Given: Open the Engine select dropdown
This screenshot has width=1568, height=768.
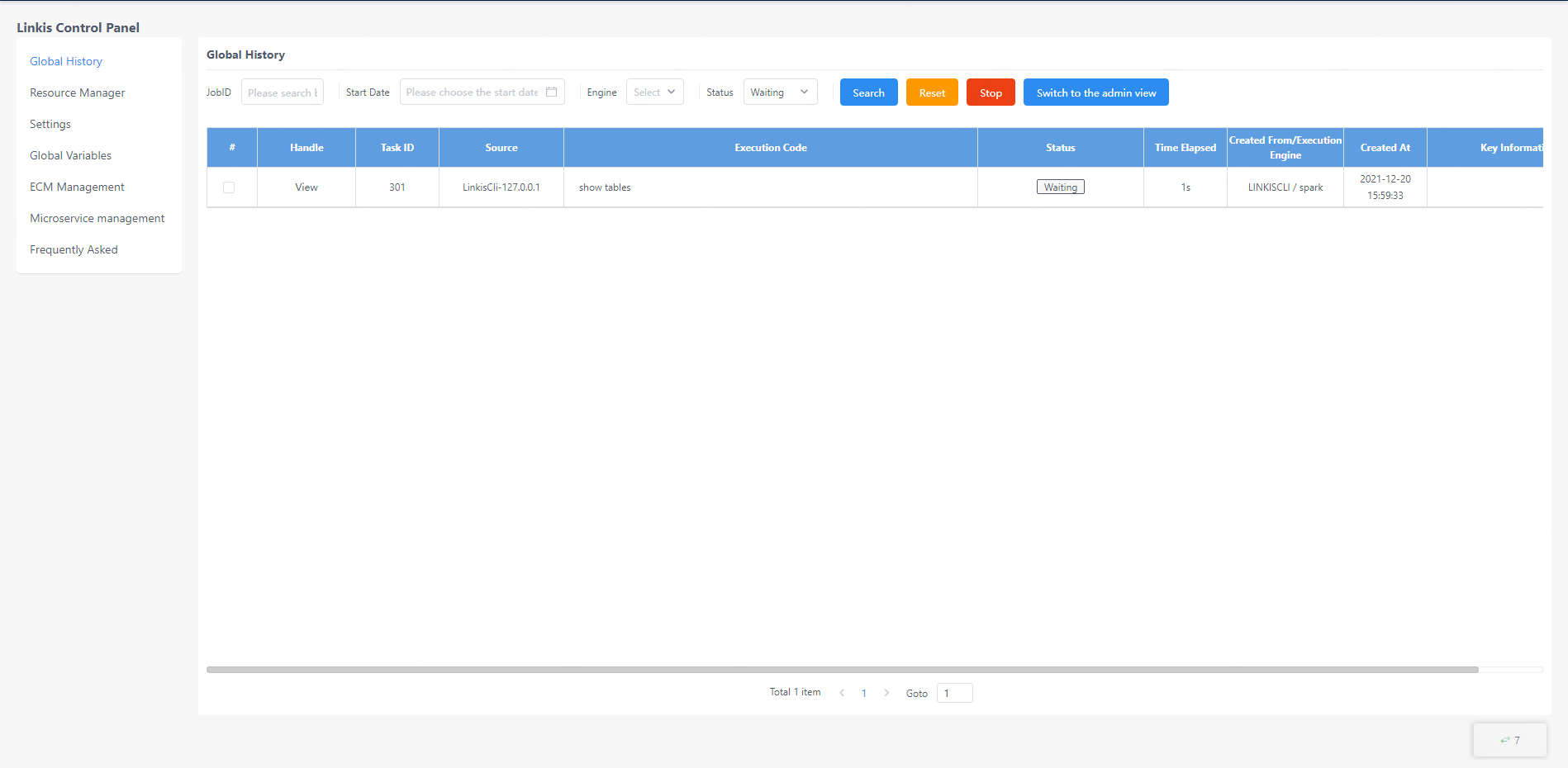Looking at the screenshot, I should click(x=654, y=92).
